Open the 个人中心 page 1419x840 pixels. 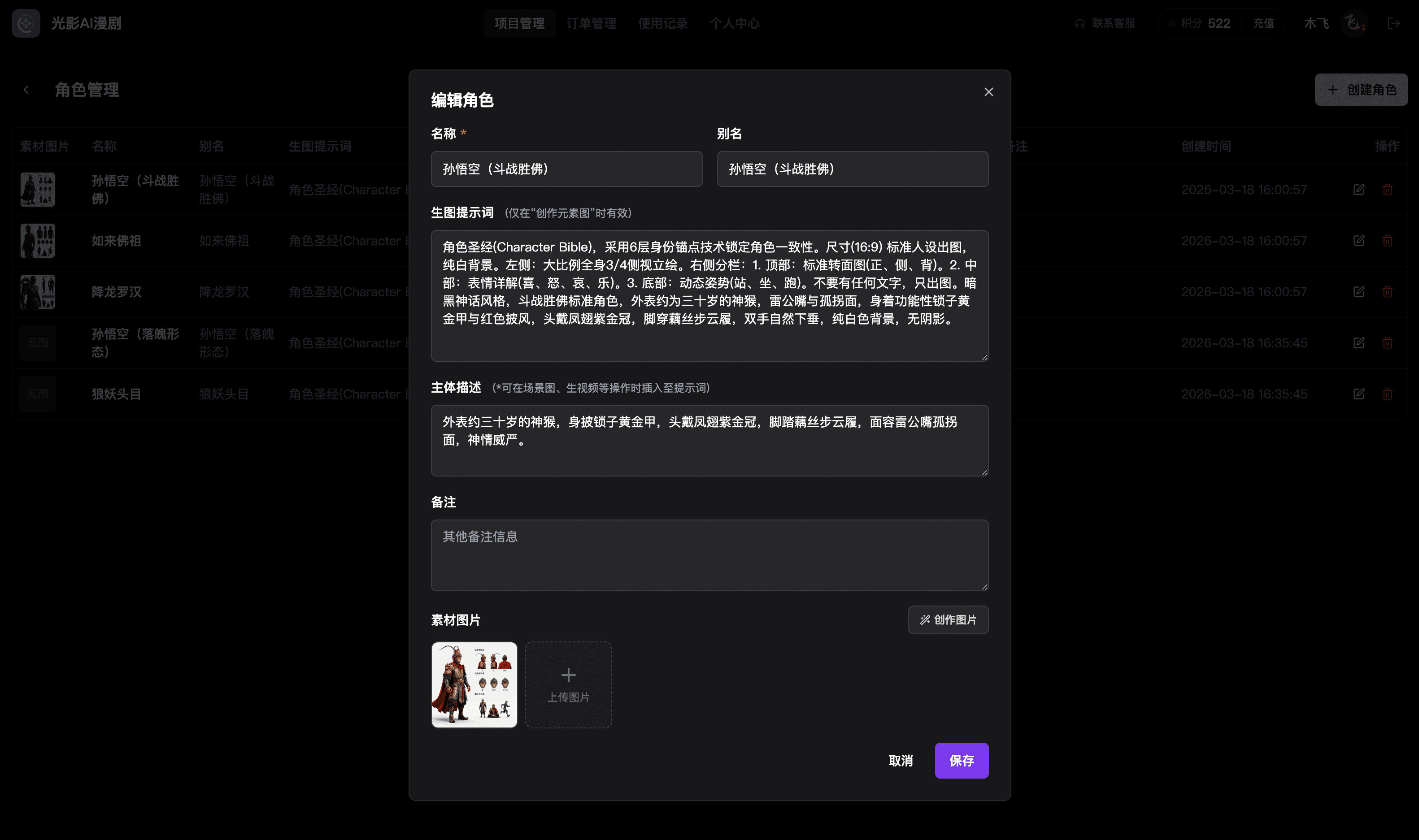(735, 23)
